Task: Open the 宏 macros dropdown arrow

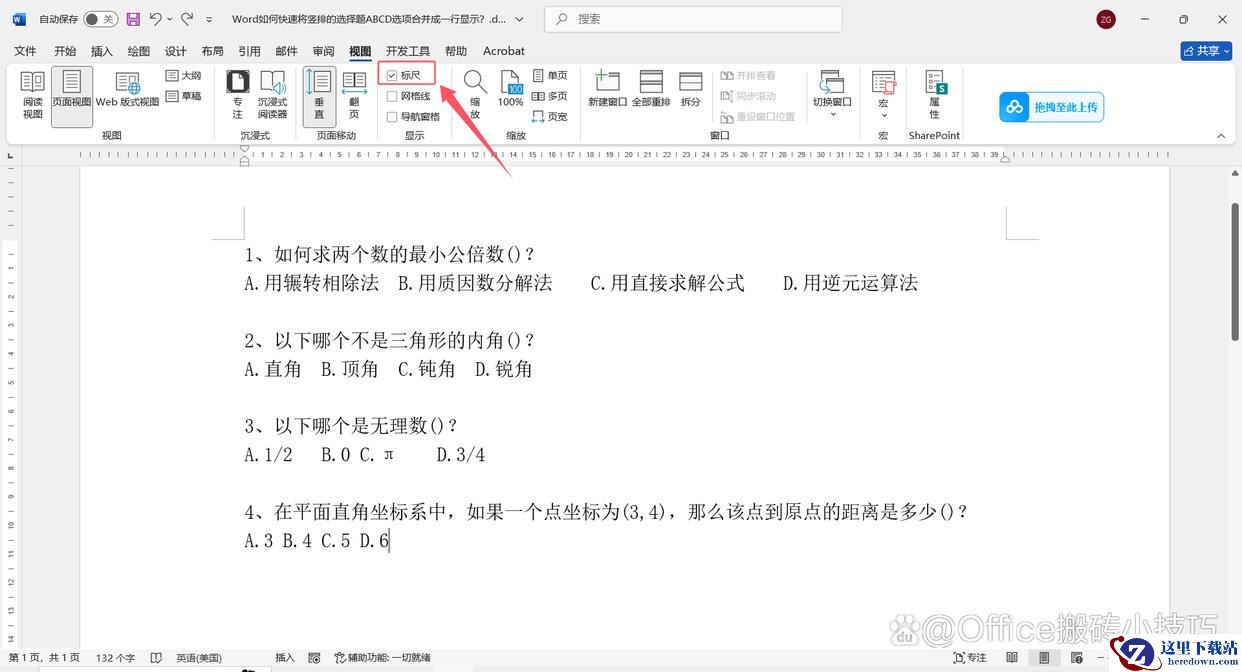Action: pos(883,114)
